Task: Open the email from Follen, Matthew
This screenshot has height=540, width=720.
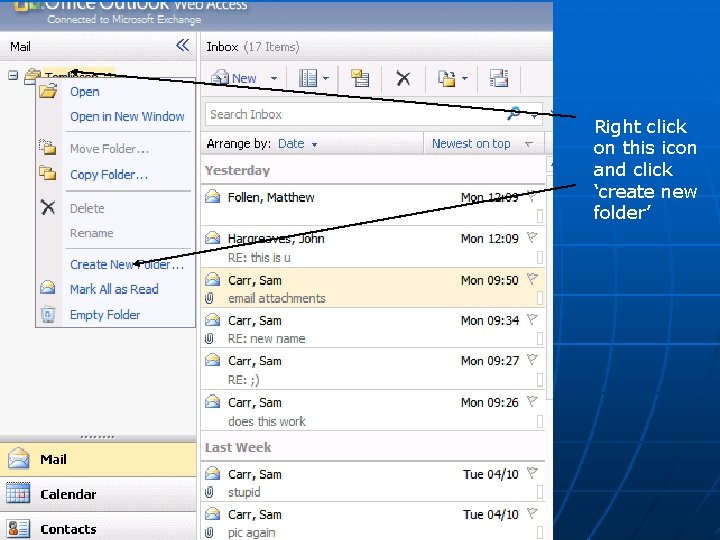Action: [372, 205]
